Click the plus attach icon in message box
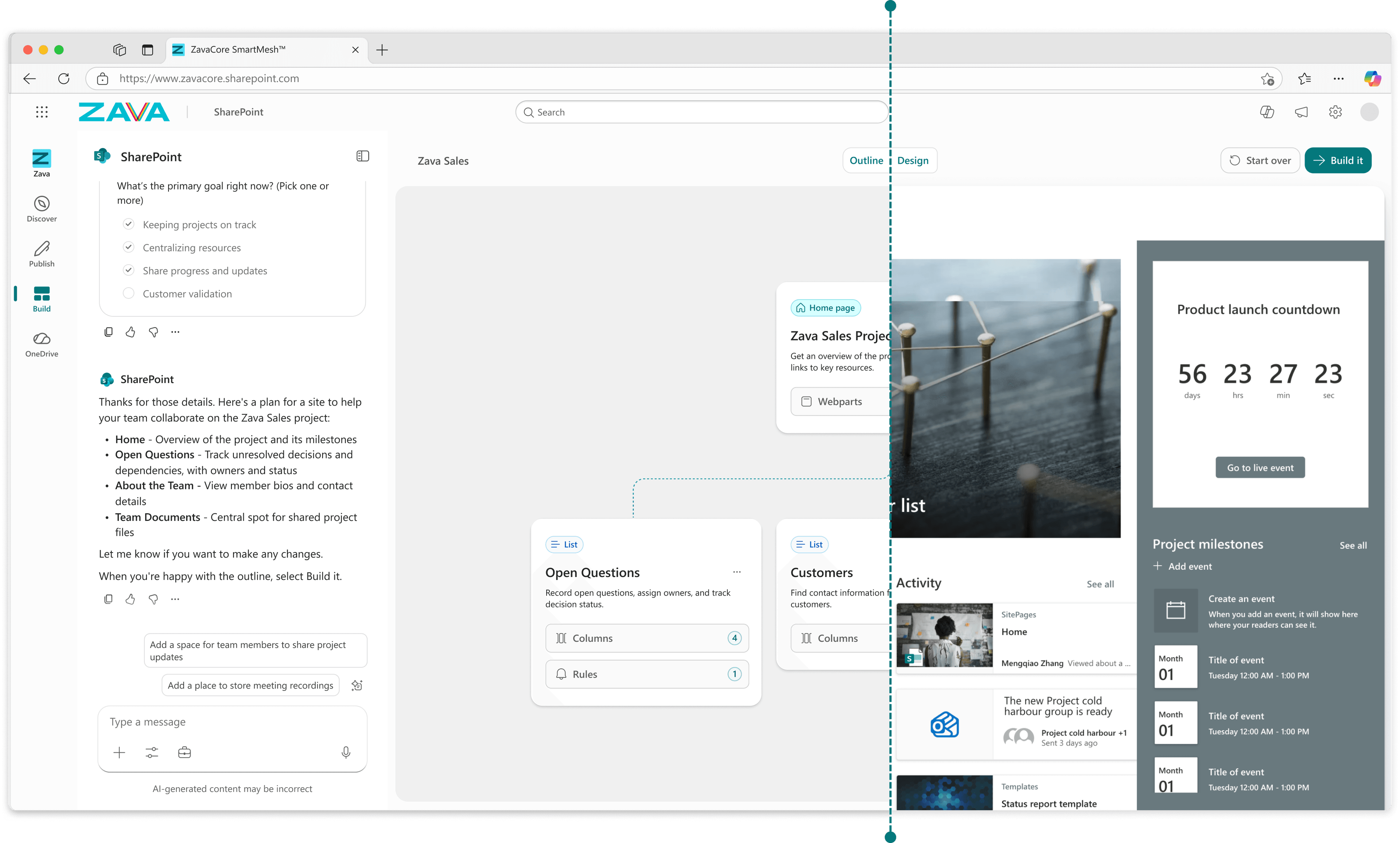This screenshot has height=843, width=1400. [119, 753]
